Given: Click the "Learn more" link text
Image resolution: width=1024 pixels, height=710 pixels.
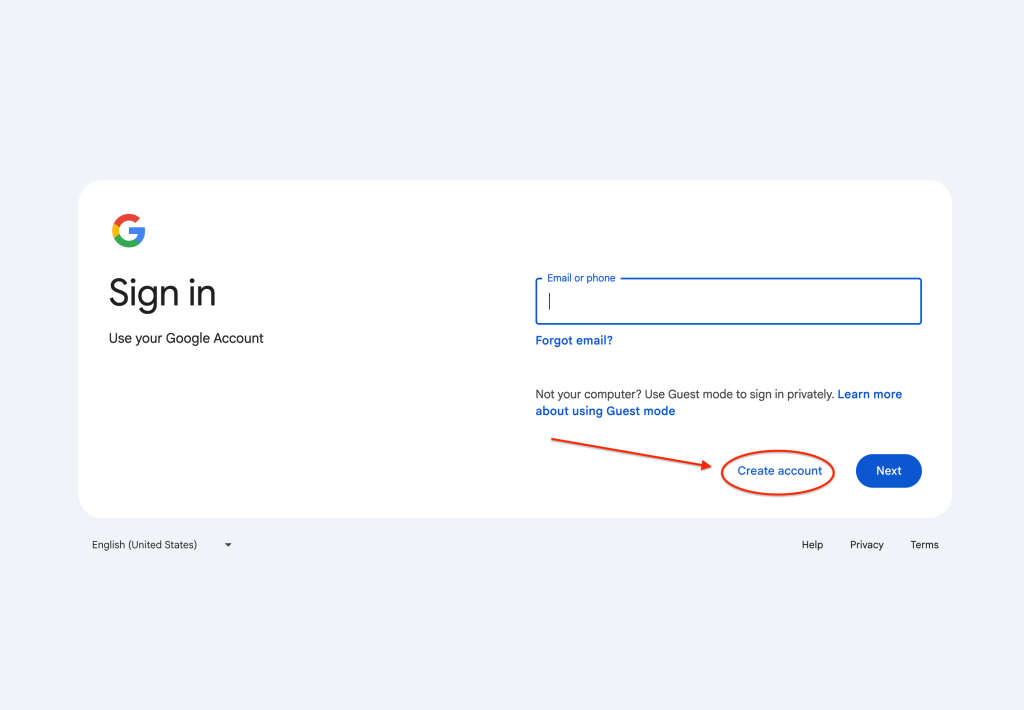Looking at the screenshot, I should [x=870, y=395].
